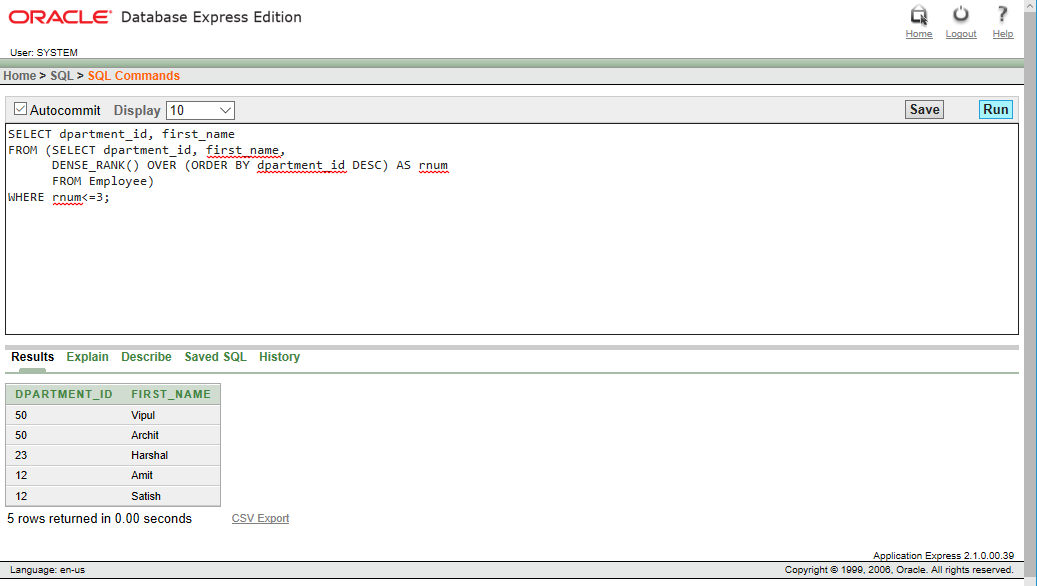1037x586 pixels.
Task: Click the Home breadcrumb link
Action: click(x=19, y=76)
